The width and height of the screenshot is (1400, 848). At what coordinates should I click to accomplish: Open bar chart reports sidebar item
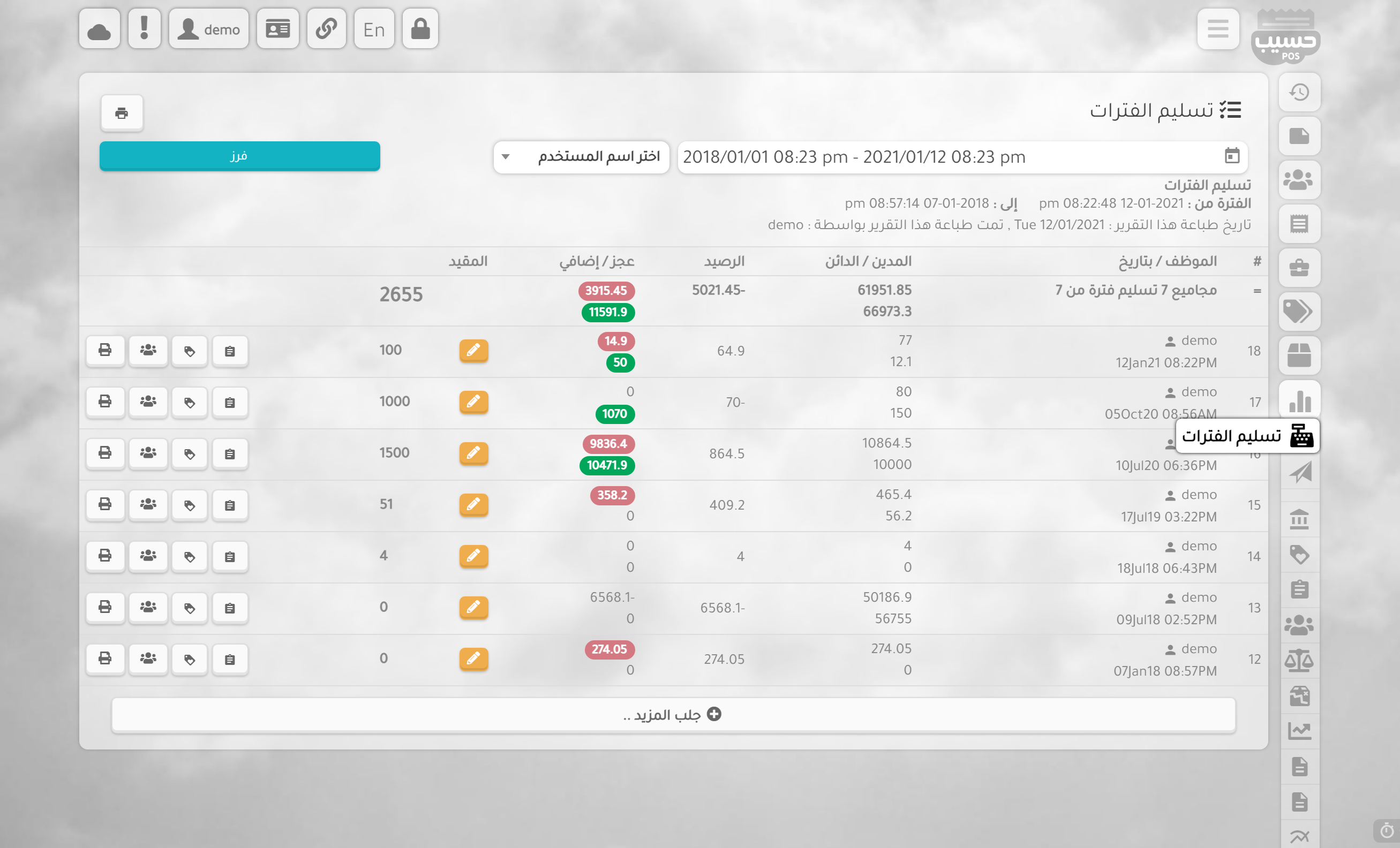(x=1299, y=401)
